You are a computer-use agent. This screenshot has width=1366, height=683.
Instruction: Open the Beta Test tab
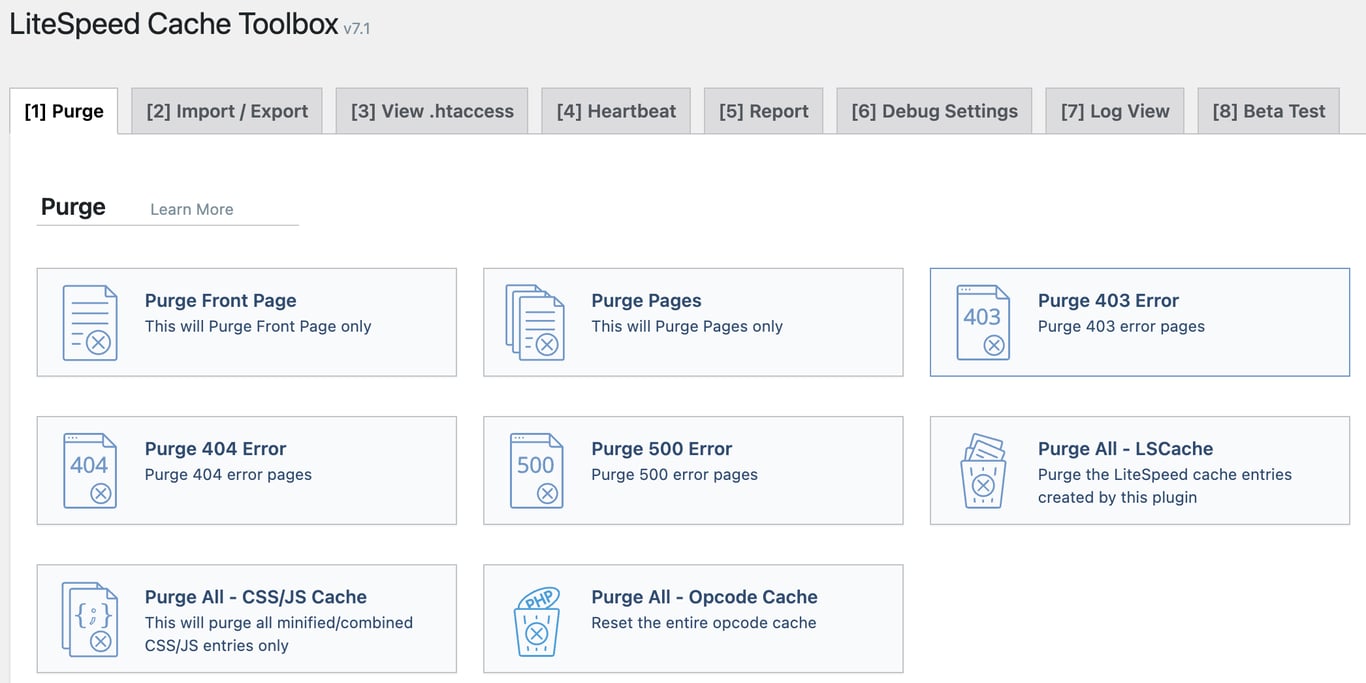1268,110
